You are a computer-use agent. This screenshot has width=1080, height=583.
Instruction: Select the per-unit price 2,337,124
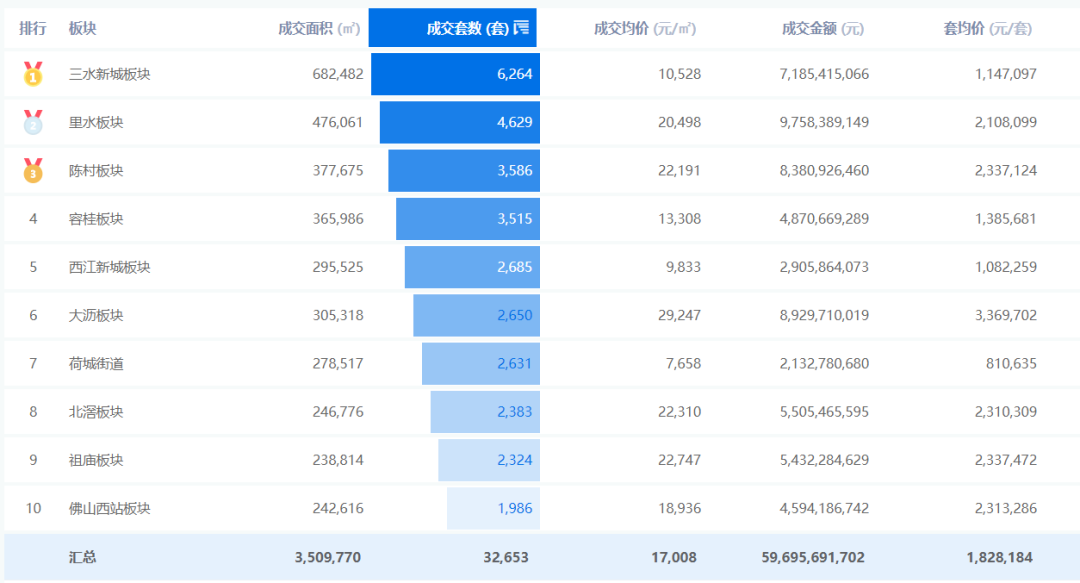pos(1006,171)
